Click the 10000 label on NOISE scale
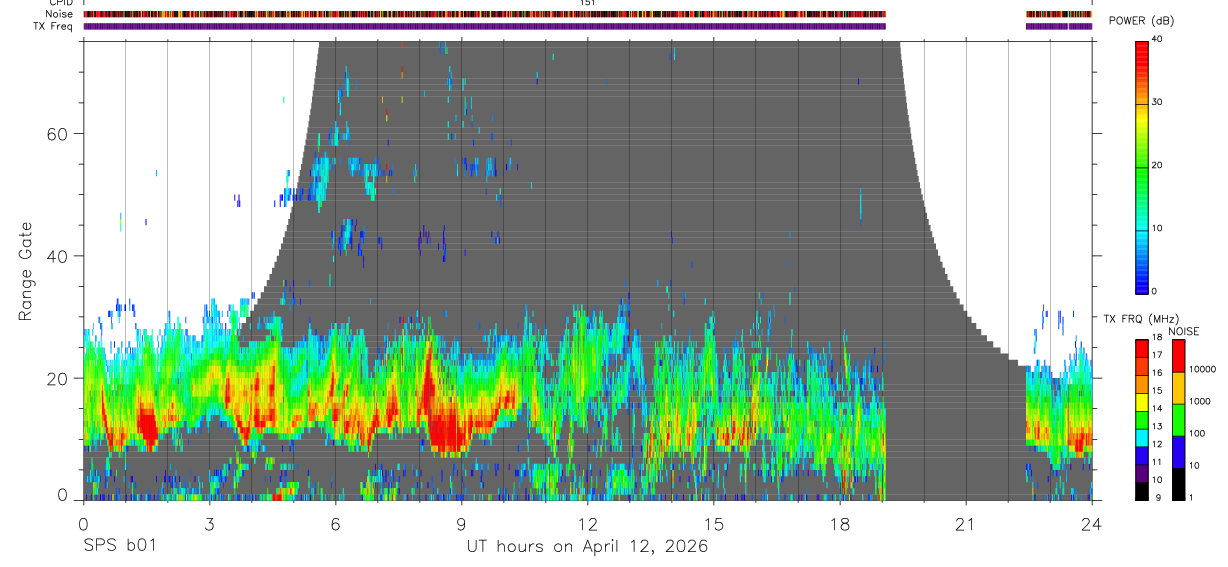1228x567 pixels. [x=1204, y=369]
